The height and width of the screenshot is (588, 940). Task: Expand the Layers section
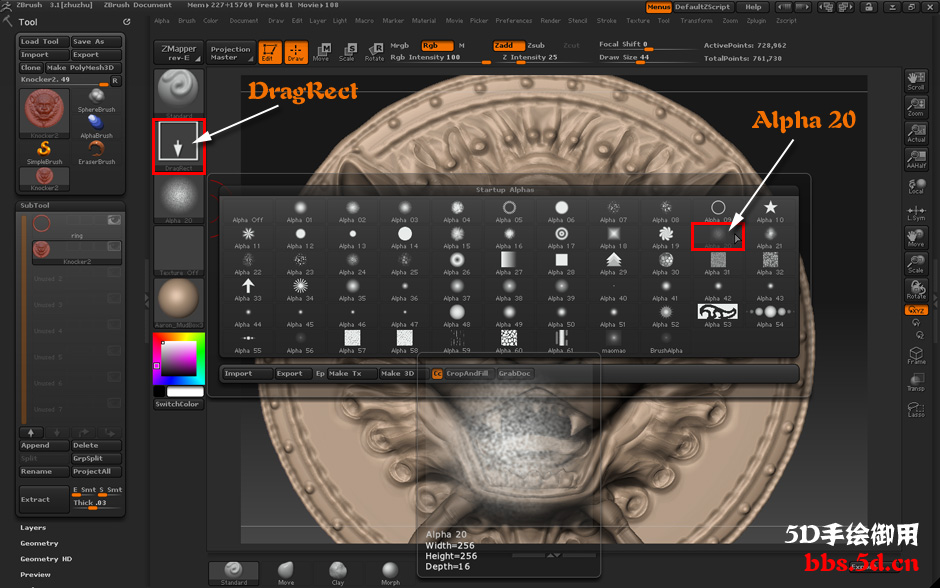click(x=33, y=528)
